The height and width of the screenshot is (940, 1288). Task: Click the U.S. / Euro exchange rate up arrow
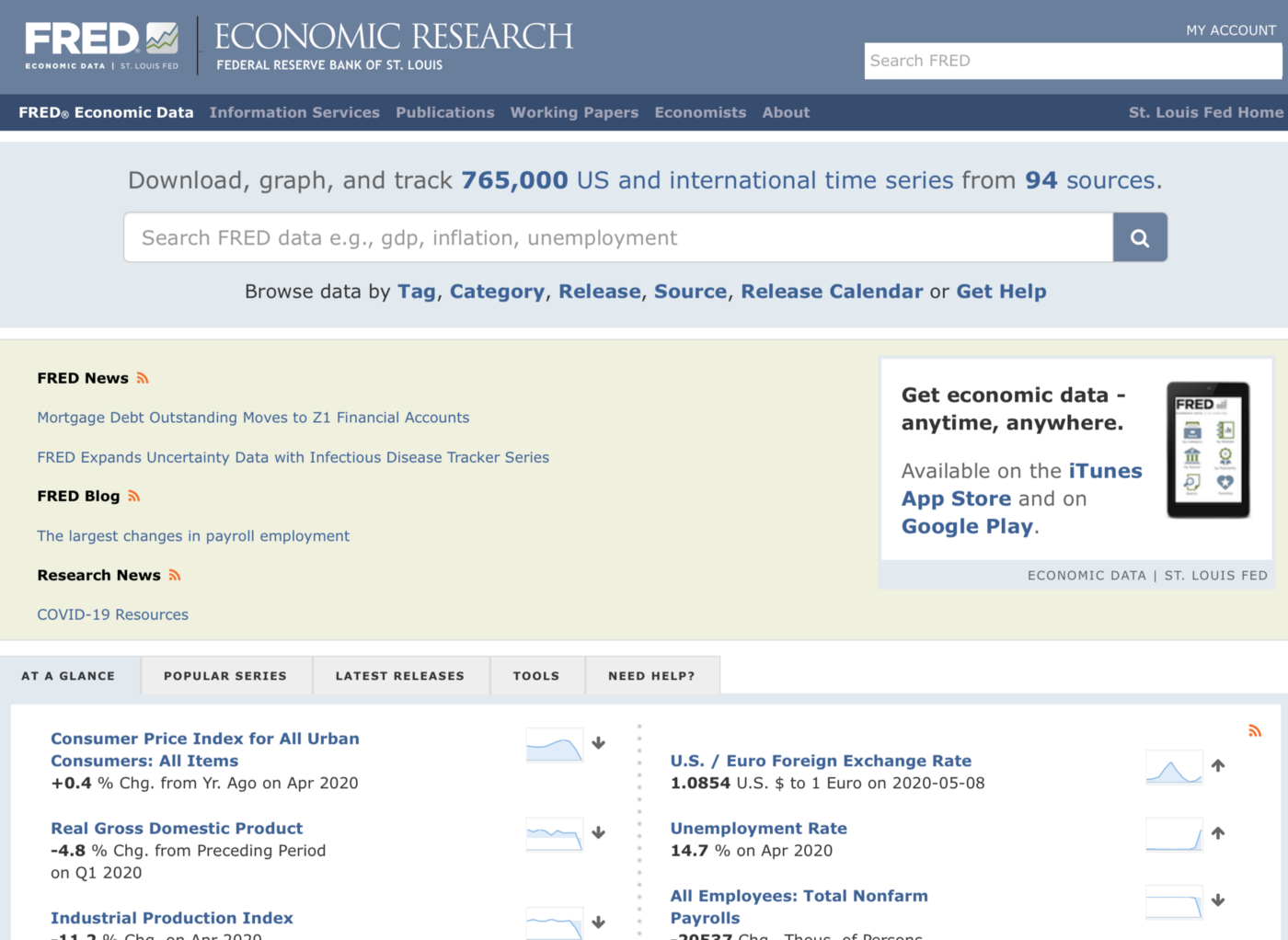click(1218, 765)
